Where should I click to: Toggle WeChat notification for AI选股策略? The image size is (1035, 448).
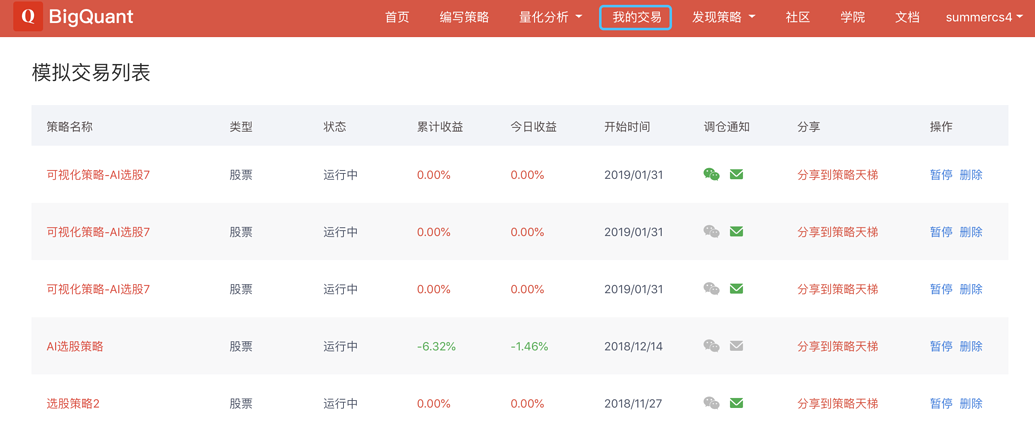pos(712,346)
